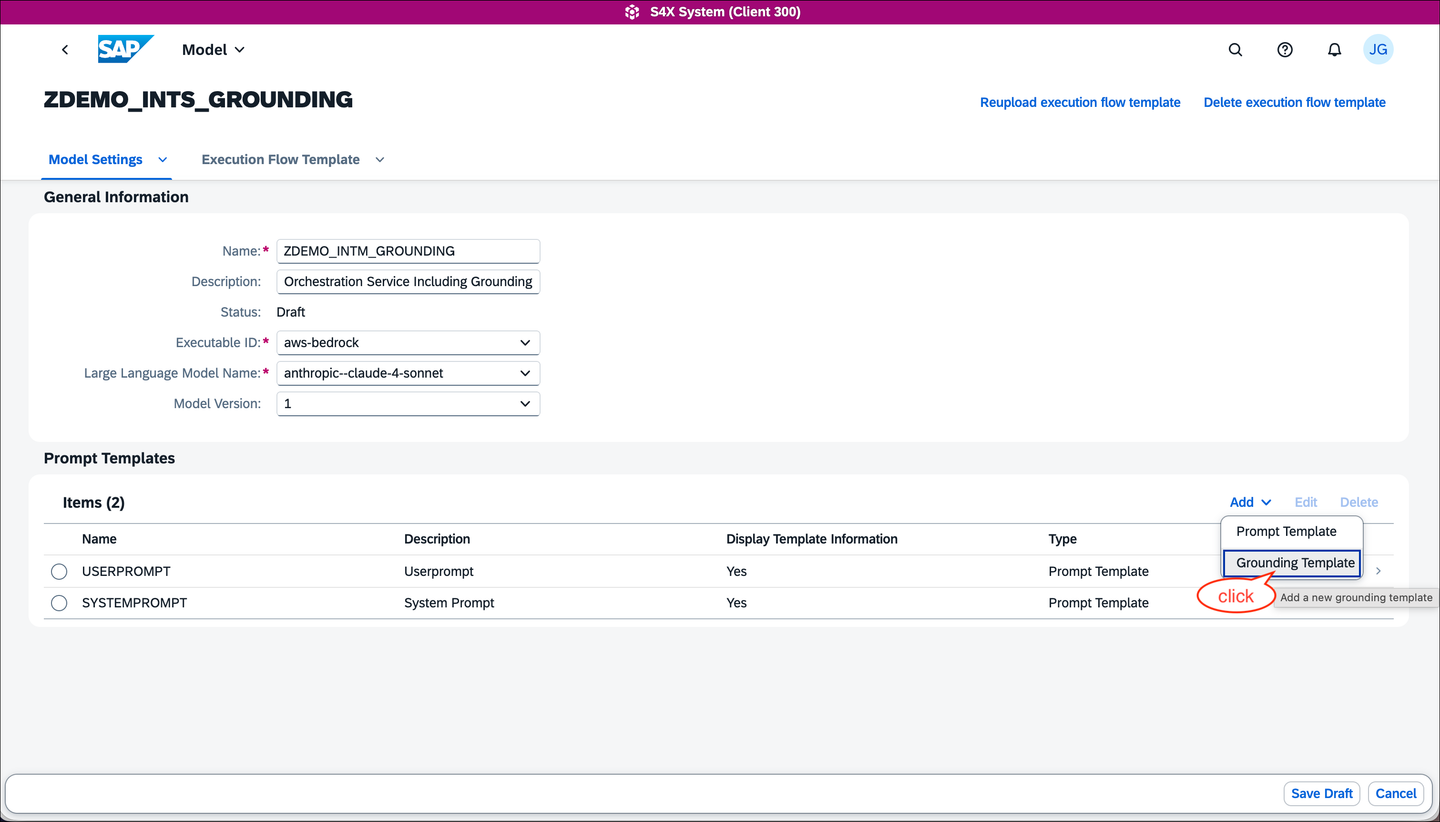
Task: Expand the Model Settings tab chevron
Action: tap(163, 160)
